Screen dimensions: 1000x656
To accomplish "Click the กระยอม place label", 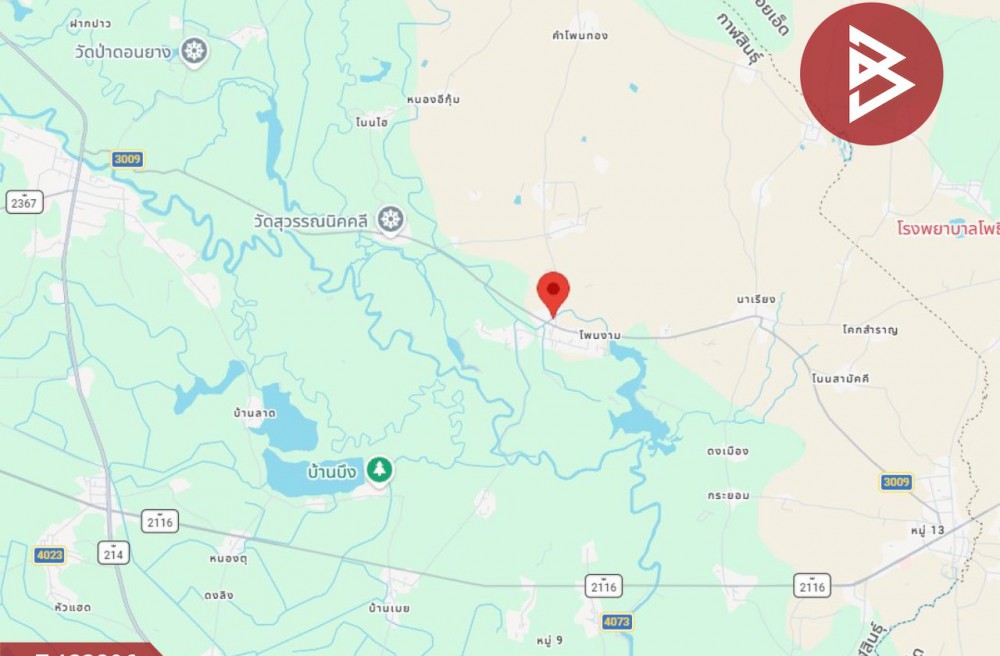I will [728, 495].
